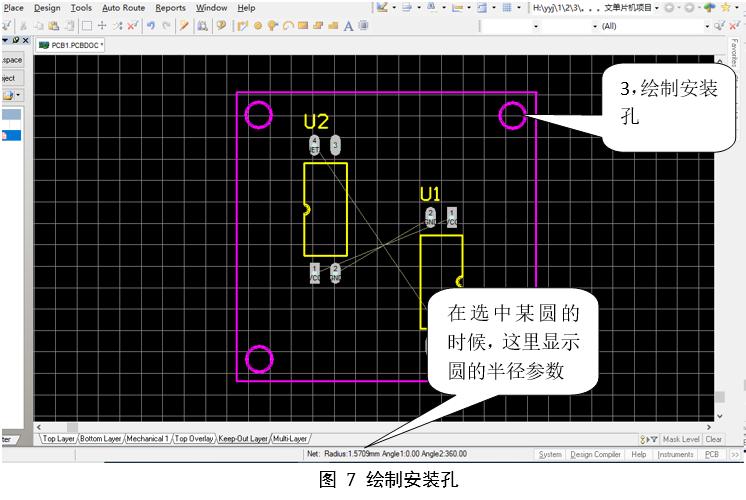Viewport: 746px width, 500px height.
Task: Choose the Select Inside Area tool
Action: point(87,26)
